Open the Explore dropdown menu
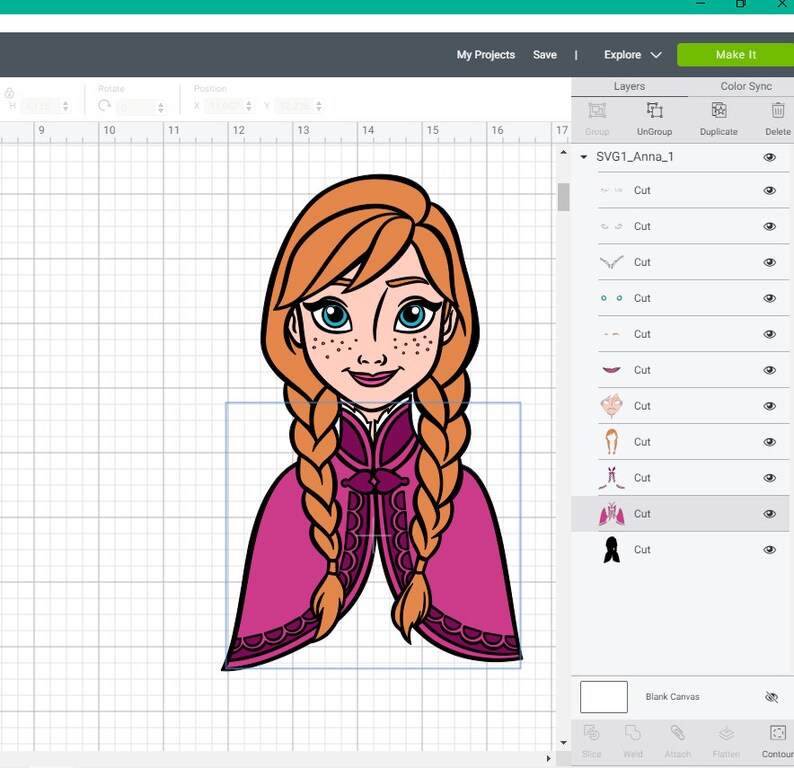Viewport: 794px width, 768px height. 632,55
